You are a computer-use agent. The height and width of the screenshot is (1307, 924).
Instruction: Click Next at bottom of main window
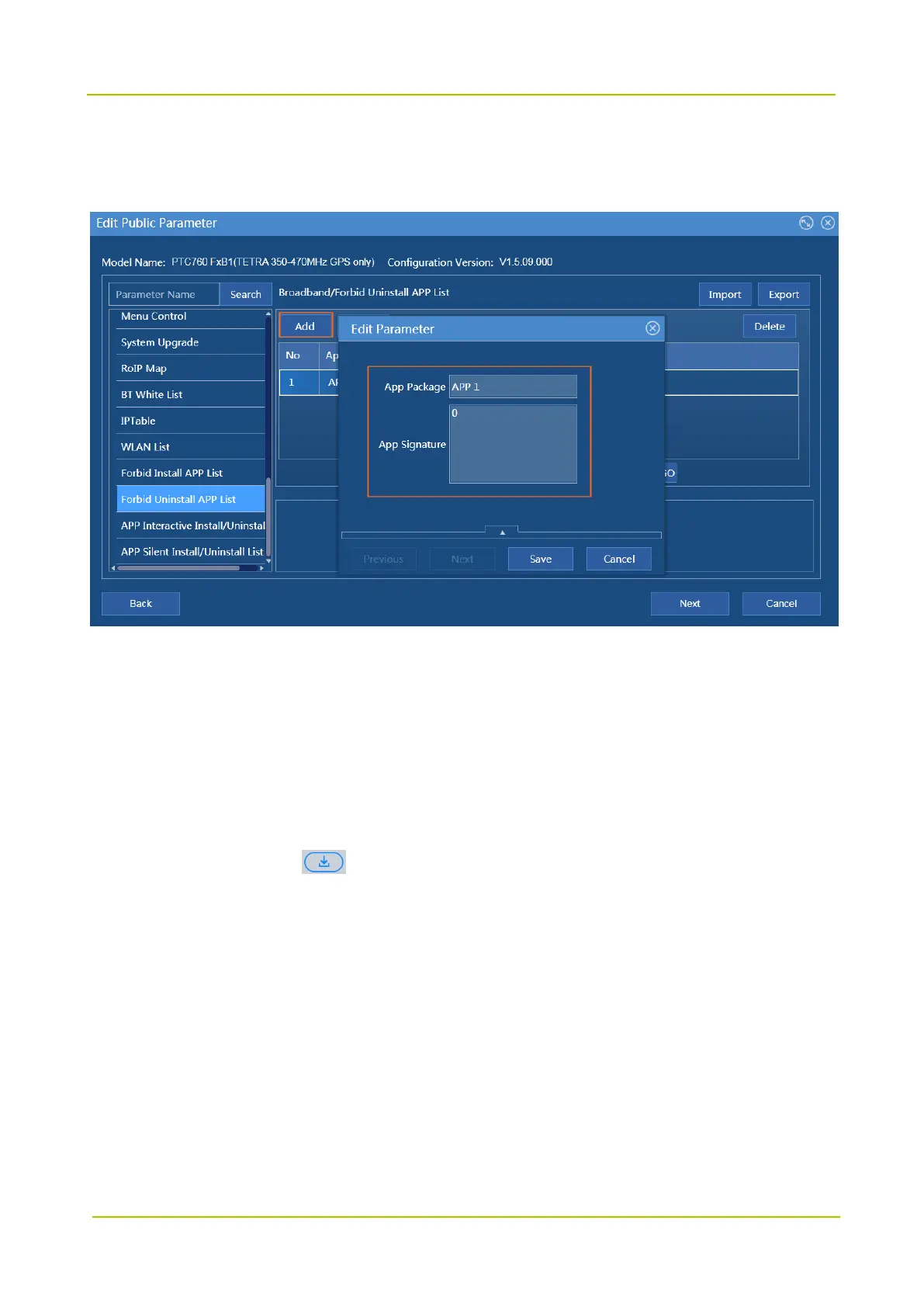(x=690, y=603)
